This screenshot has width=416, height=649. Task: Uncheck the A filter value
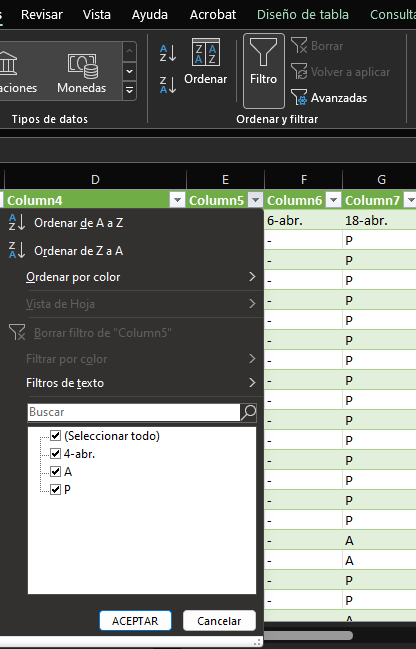(x=55, y=471)
